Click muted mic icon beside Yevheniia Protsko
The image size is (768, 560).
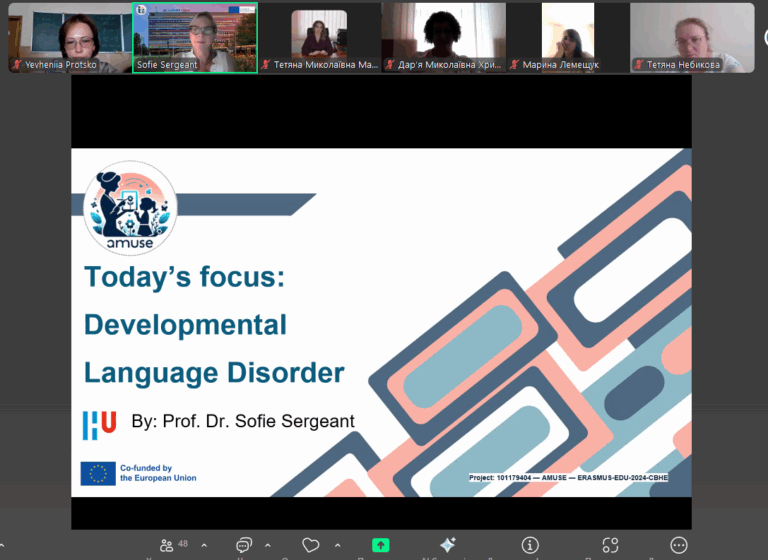[x=17, y=64]
